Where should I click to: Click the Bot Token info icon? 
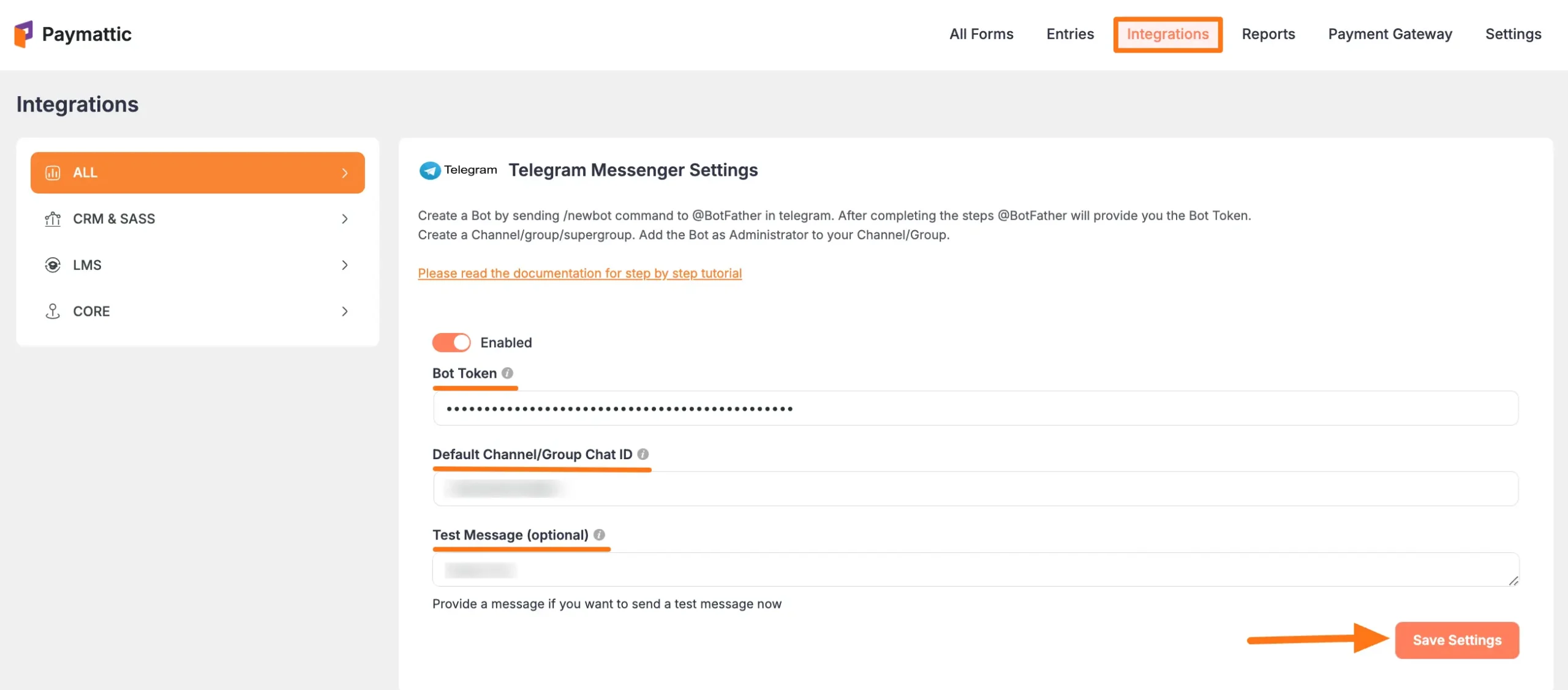point(507,373)
